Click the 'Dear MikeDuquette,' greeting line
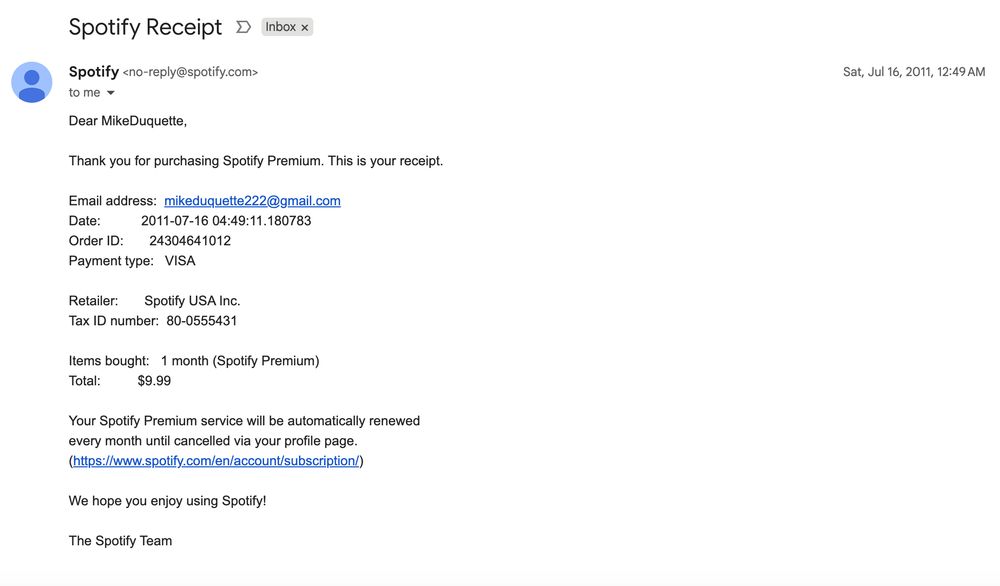 click(128, 121)
